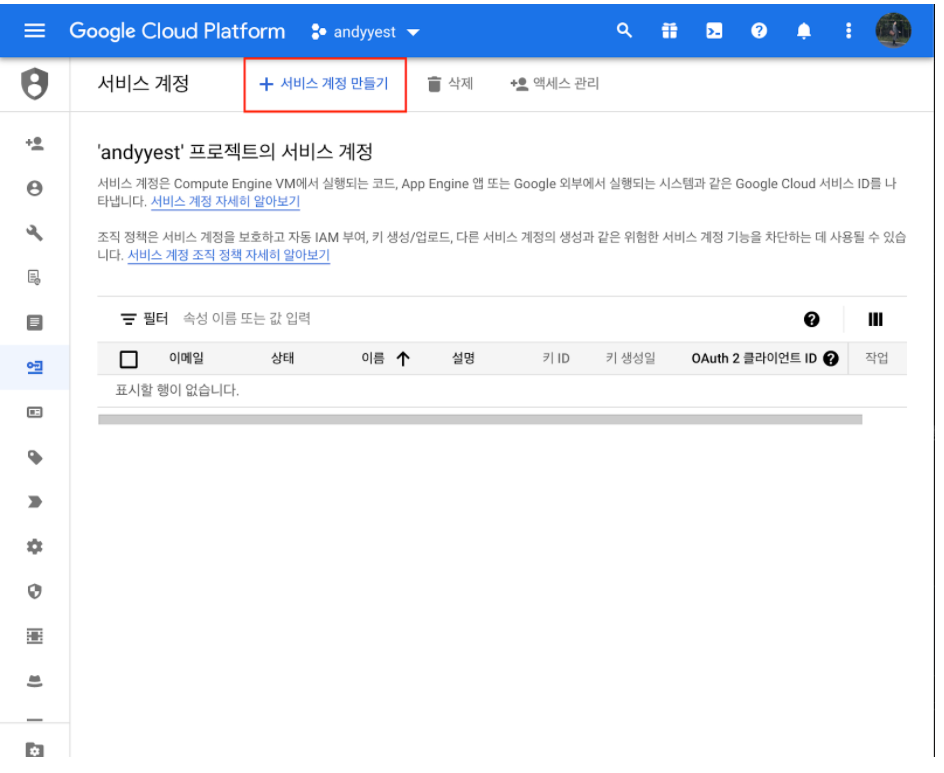Image resolution: width=944 pixels, height=773 pixels.
Task: Open notifications bell icon
Action: click(804, 31)
